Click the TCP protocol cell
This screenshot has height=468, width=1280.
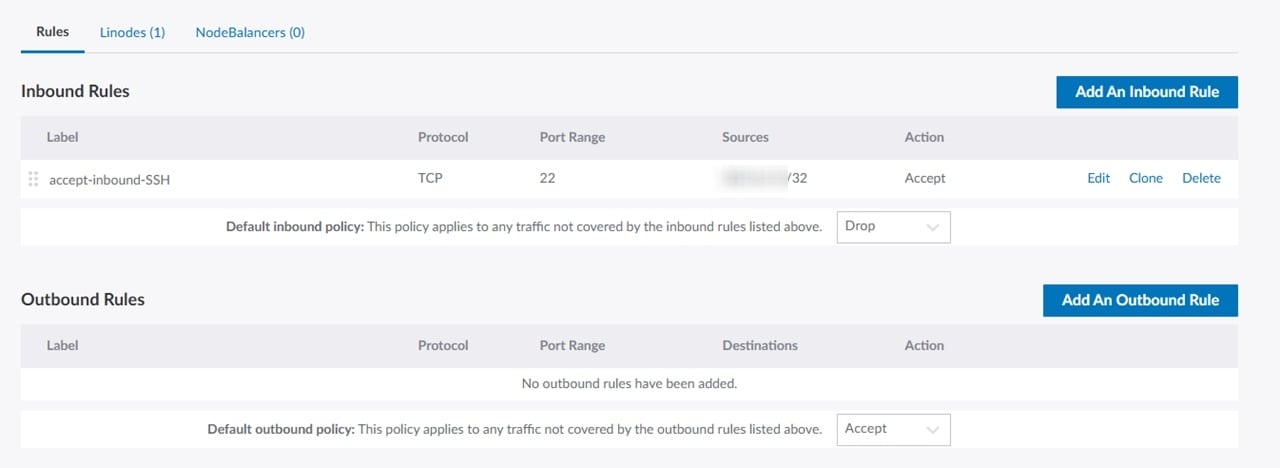(x=430, y=178)
